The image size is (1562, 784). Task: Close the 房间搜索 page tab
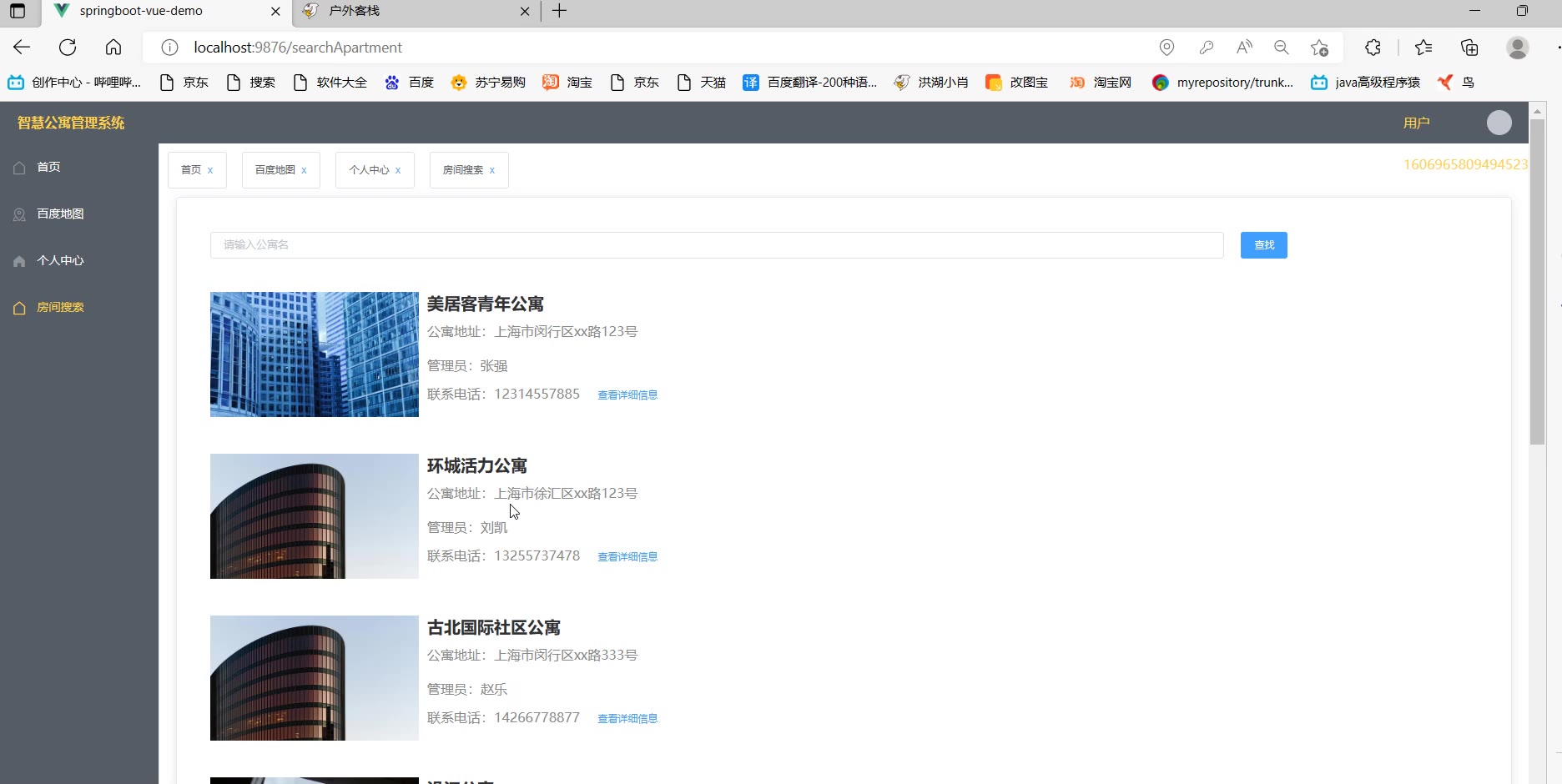pyautogui.click(x=492, y=170)
